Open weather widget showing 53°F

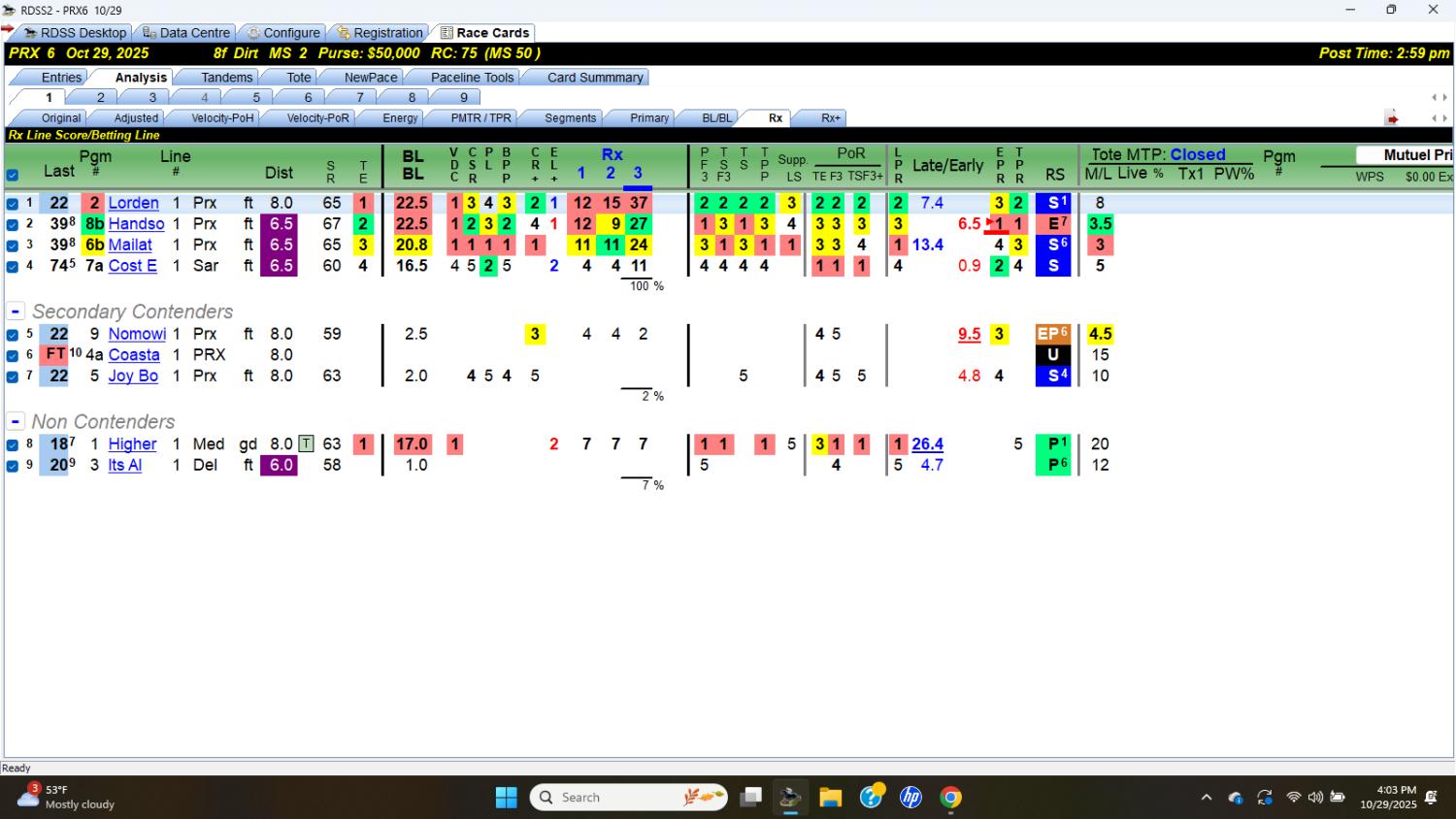(66, 797)
